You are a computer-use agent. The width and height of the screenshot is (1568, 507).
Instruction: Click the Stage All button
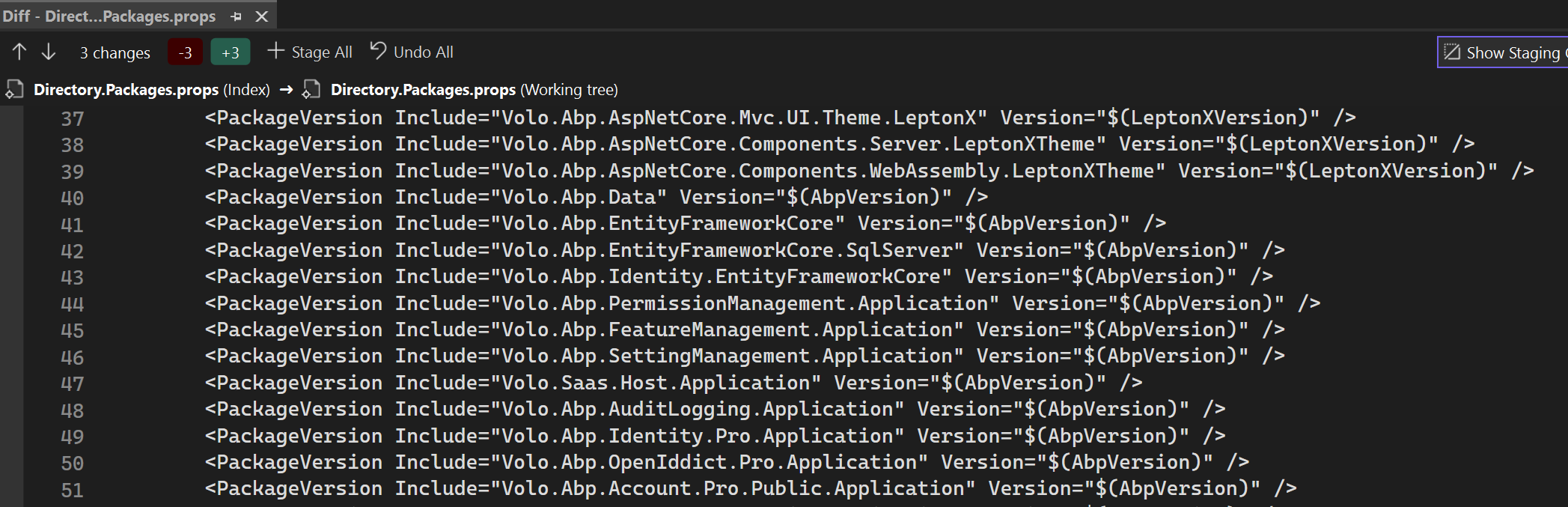[310, 52]
